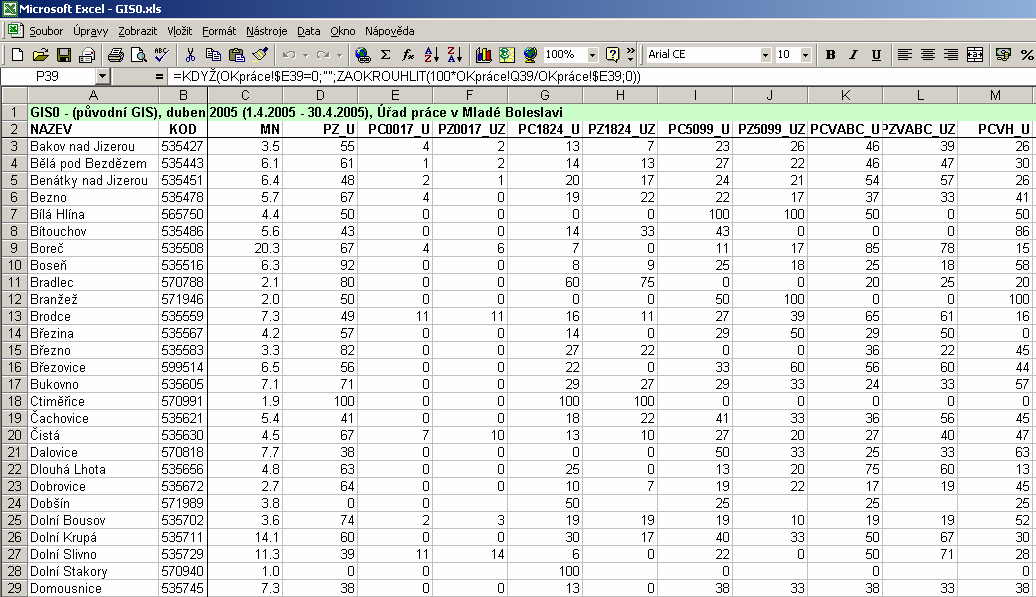Toggle underline formatting
The width and height of the screenshot is (1036, 597).
(x=876, y=55)
